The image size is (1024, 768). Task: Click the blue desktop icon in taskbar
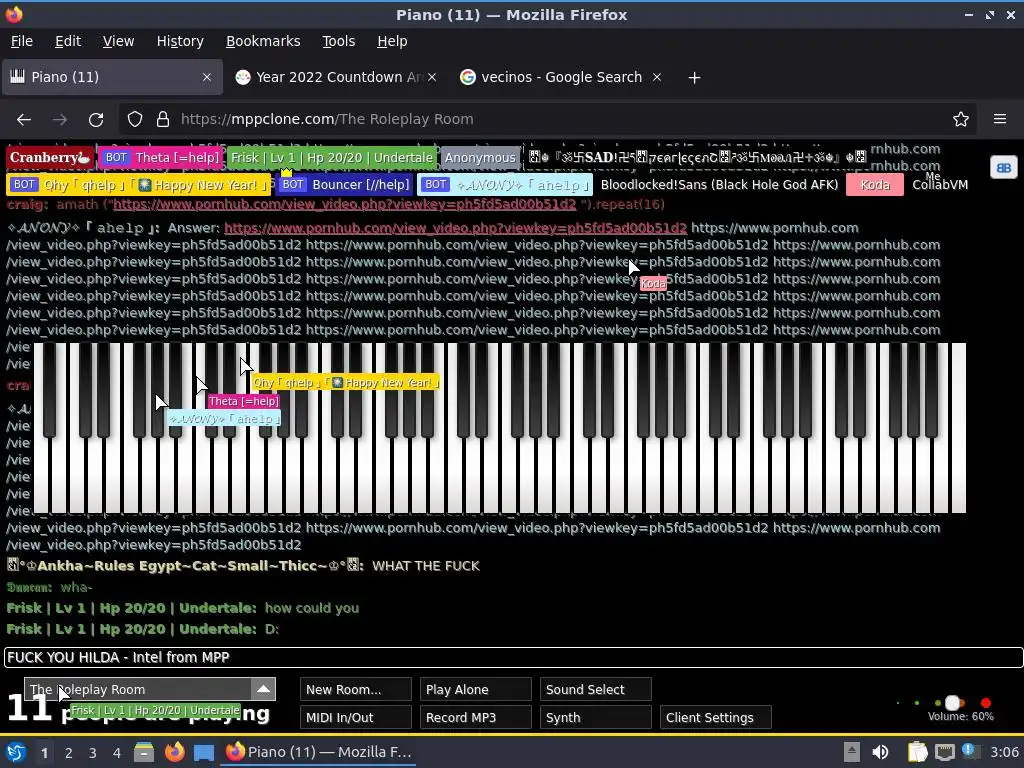[x=204, y=752]
